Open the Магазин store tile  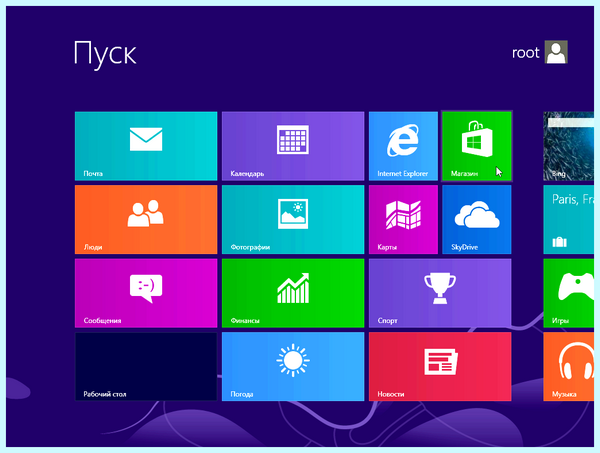click(477, 146)
